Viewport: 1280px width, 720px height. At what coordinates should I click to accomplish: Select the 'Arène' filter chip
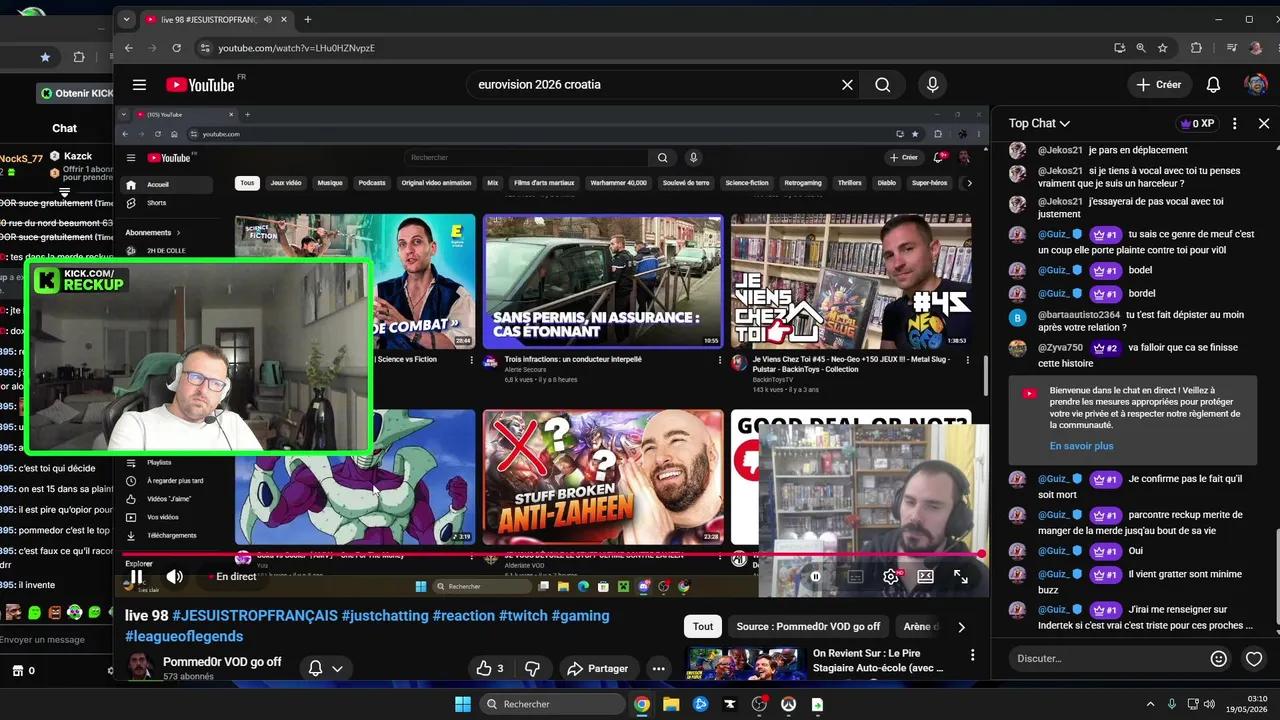pyautogui.click(x=920, y=627)
